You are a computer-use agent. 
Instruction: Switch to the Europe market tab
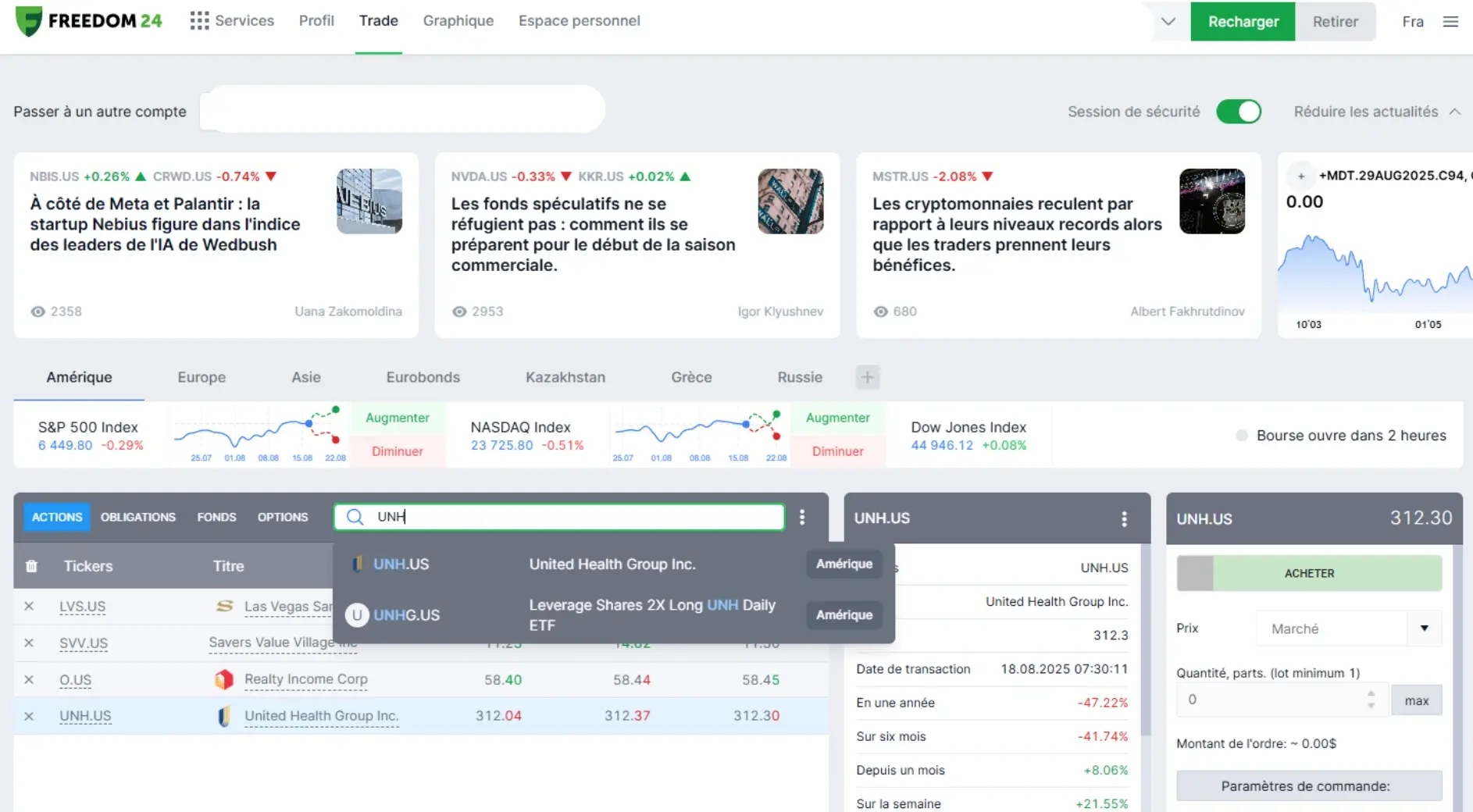pyautogui.click(x=202, y=377)
